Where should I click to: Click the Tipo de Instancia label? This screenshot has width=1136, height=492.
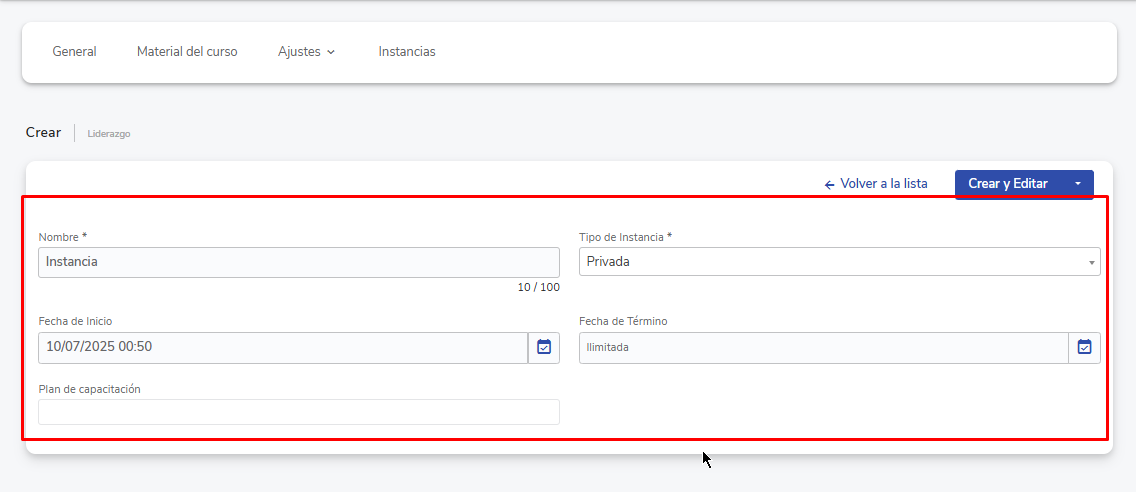(x=625, y=237)
